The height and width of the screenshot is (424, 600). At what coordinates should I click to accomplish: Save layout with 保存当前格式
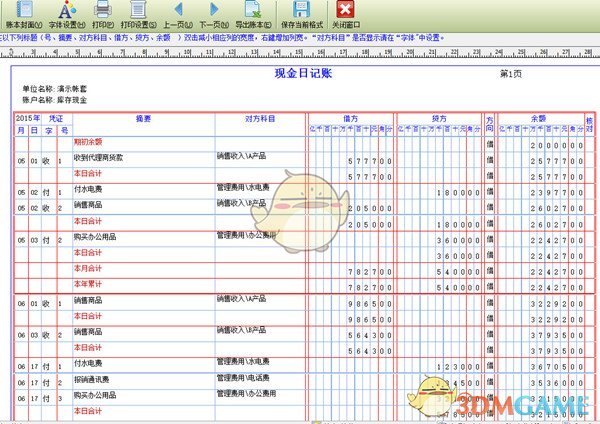click(302, 15)
